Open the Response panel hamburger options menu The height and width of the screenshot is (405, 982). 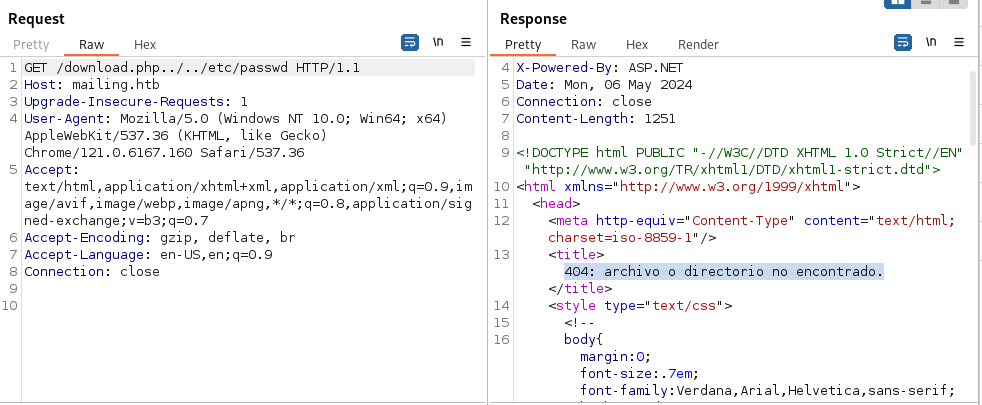(x=959, y=43)
